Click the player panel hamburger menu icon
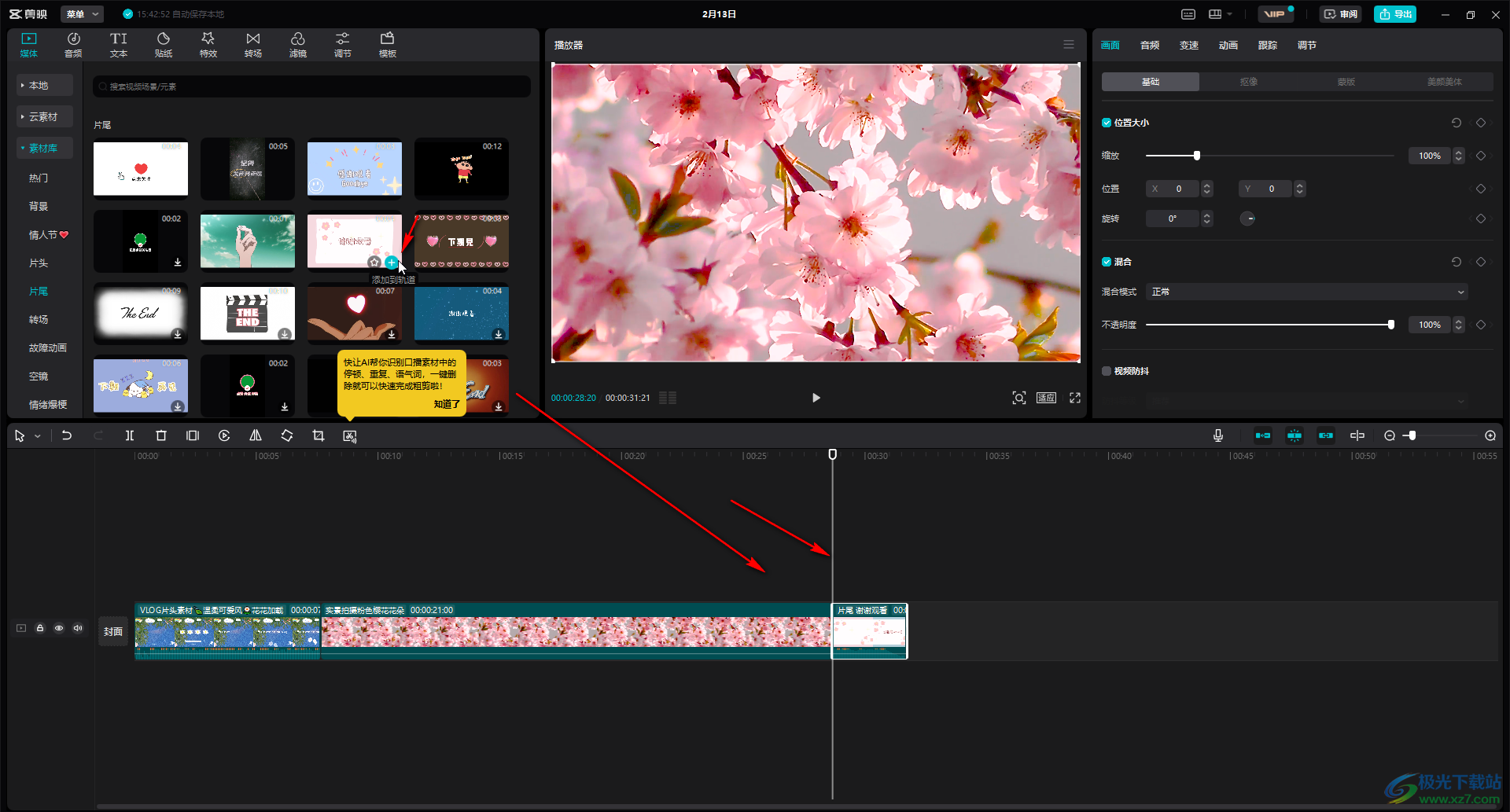Image resolution: width=1510 pixels, height=812 pixels. click(1069, 45)
